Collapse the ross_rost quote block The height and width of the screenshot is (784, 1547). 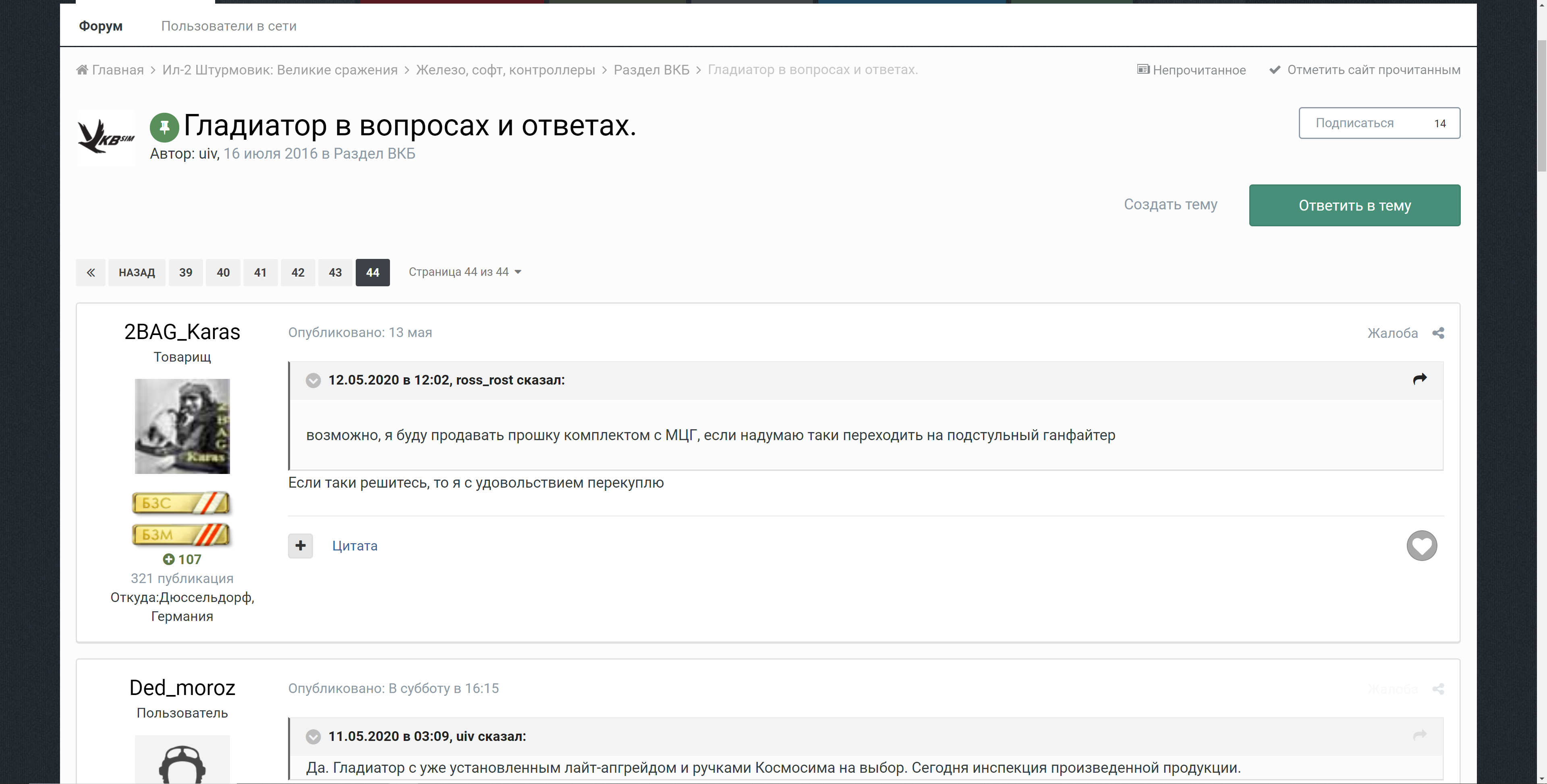[313, 381]
